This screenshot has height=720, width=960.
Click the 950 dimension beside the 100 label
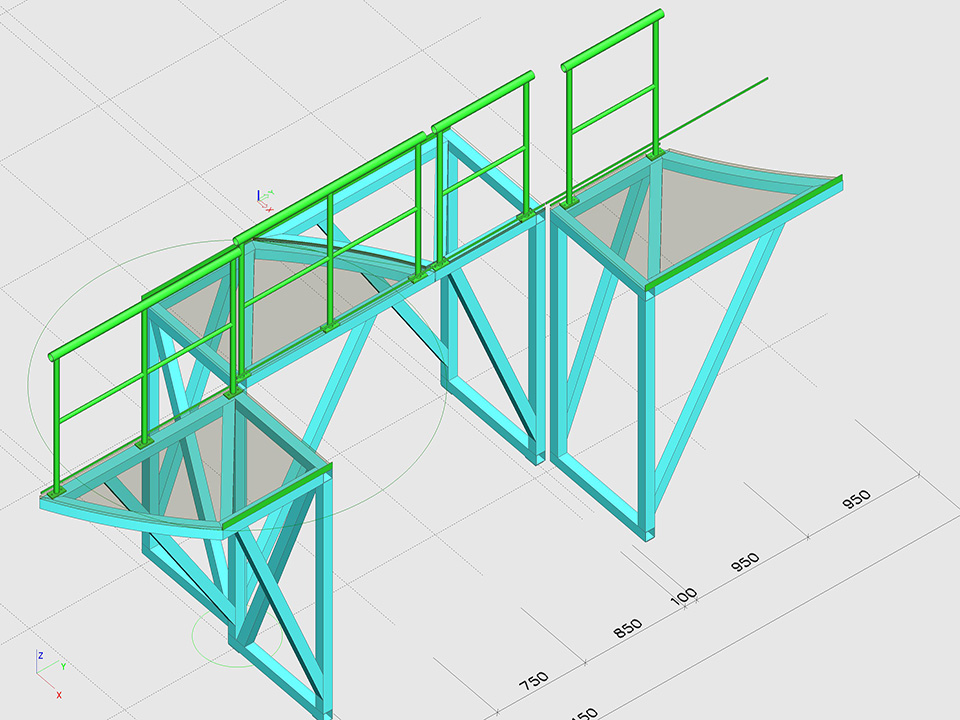[x=745, y=562]
